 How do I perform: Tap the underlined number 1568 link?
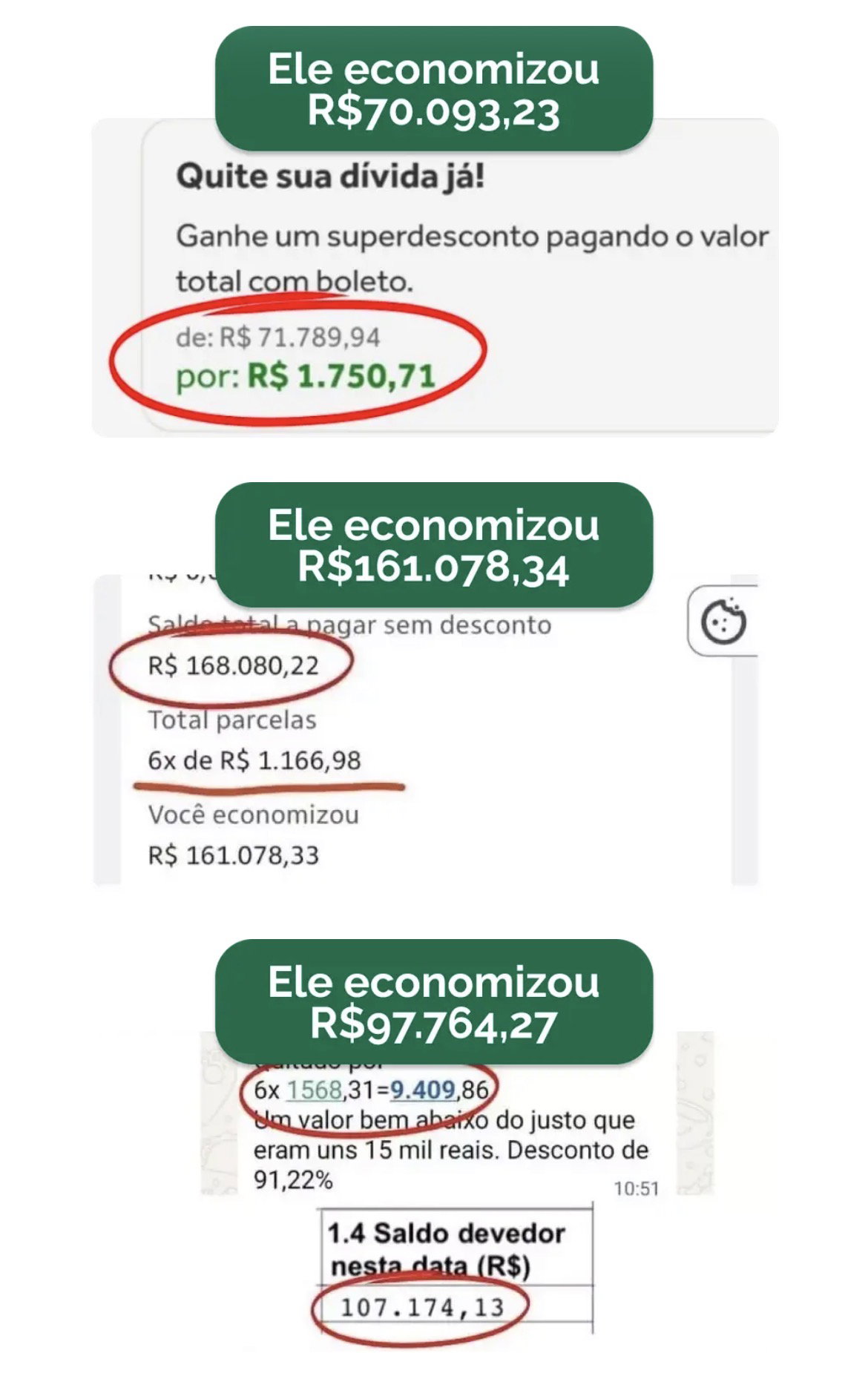pos(315,1090)
